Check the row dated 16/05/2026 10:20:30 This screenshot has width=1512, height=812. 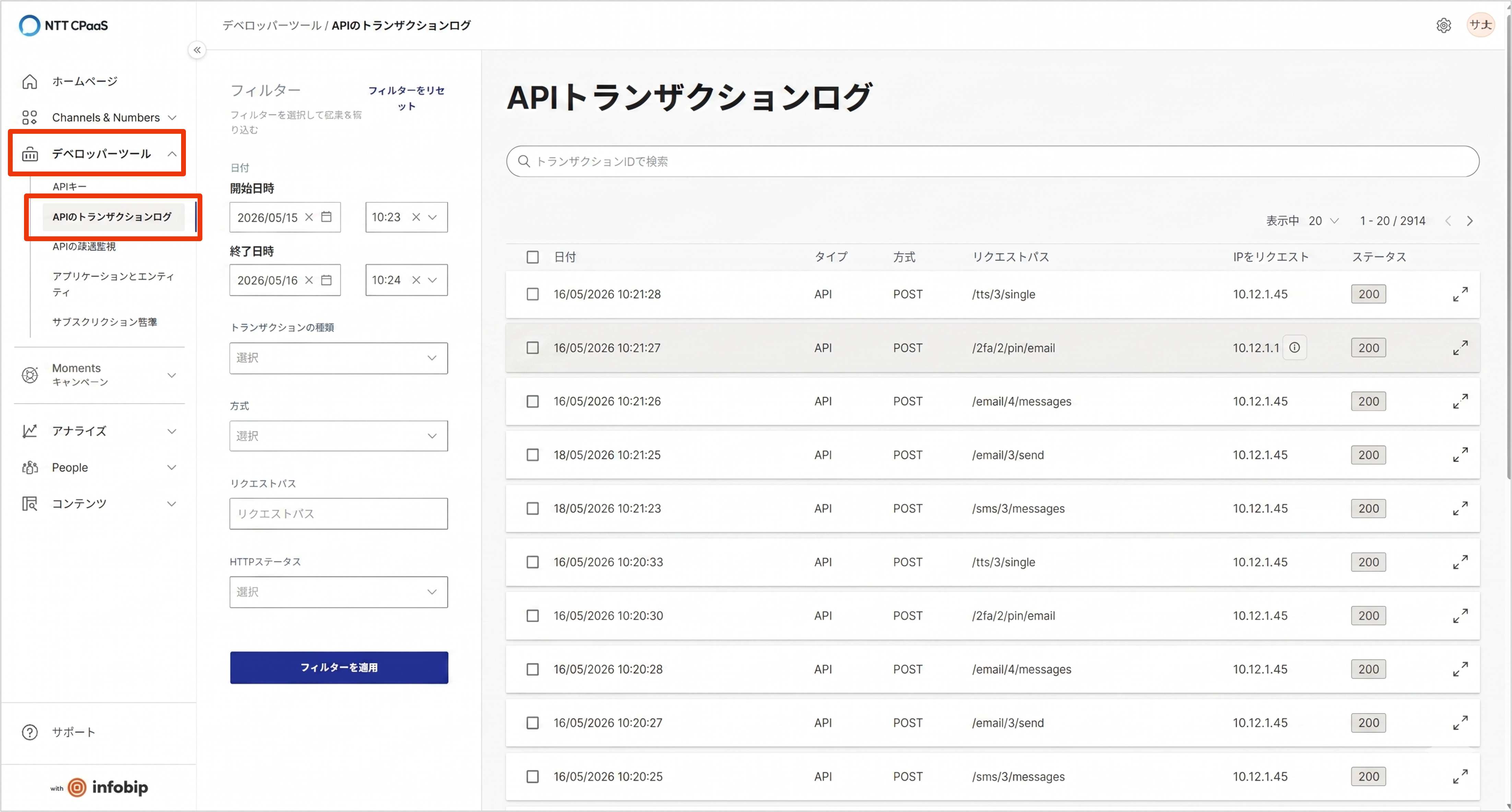(x=532, y=616)
